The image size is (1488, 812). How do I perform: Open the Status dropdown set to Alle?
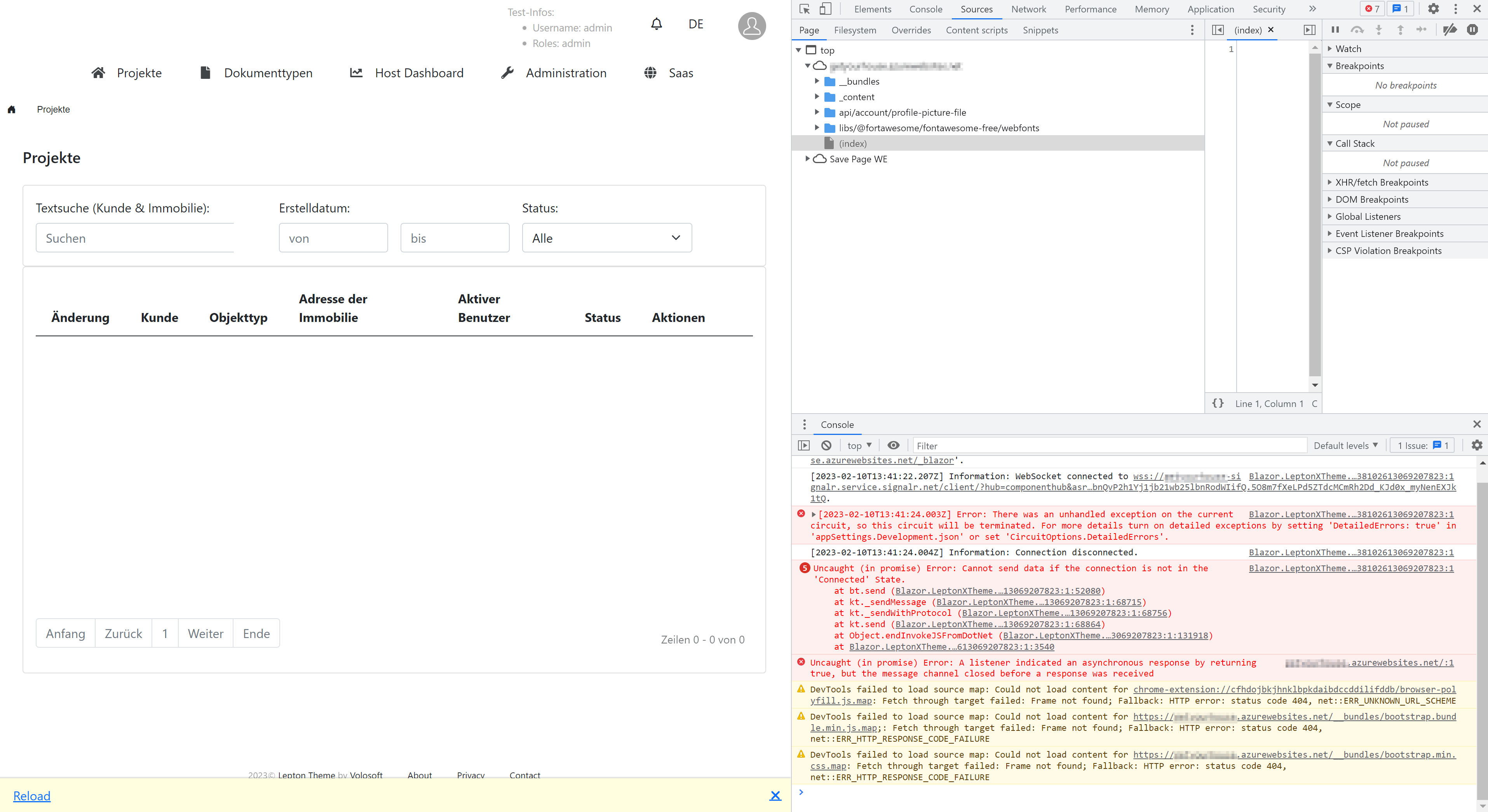[606, 237]
